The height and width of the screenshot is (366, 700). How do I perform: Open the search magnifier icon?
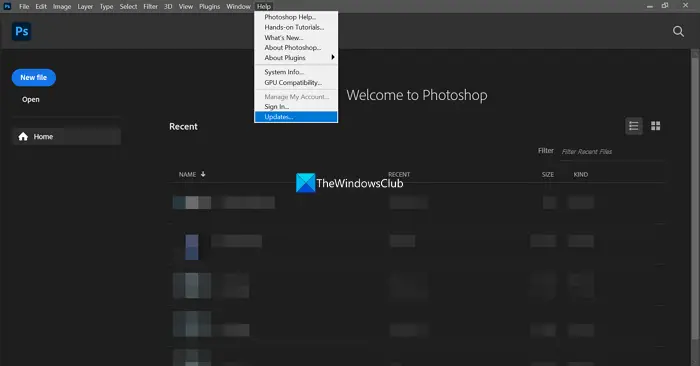(678, 31)
